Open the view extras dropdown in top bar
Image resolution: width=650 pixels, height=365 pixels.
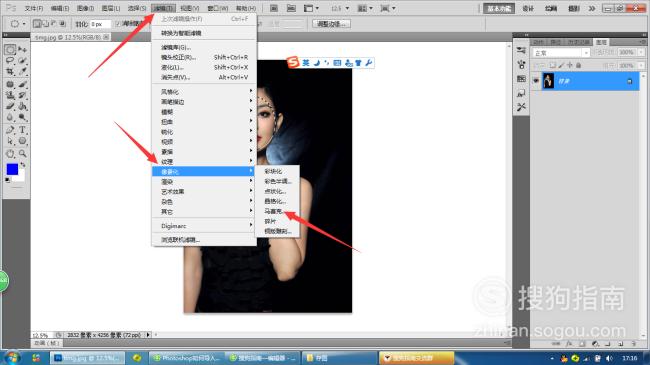pyautogui.click(x=311, y=8)
